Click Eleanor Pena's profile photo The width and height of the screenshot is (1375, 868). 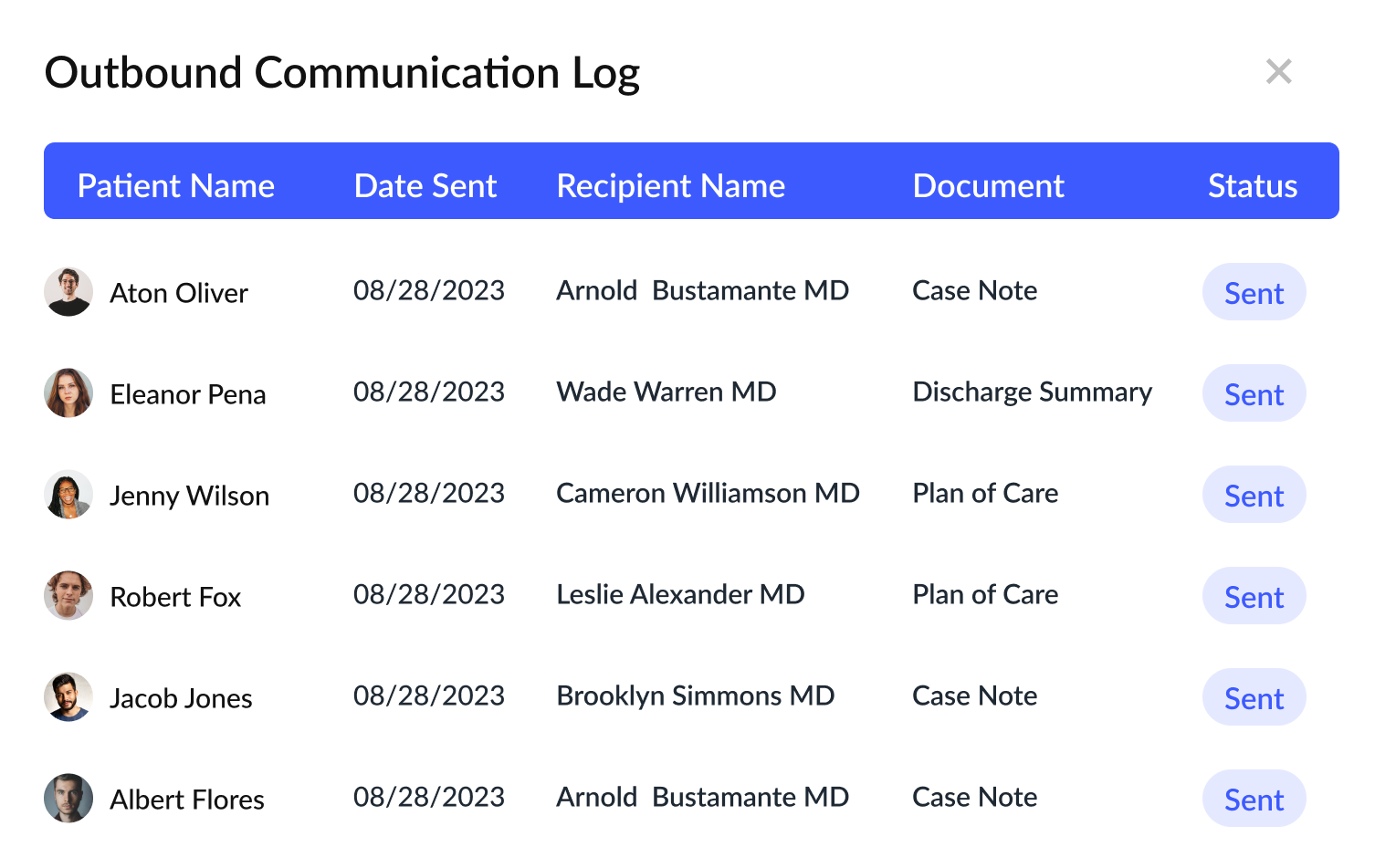pyautogui.click(x=68, y=393)
